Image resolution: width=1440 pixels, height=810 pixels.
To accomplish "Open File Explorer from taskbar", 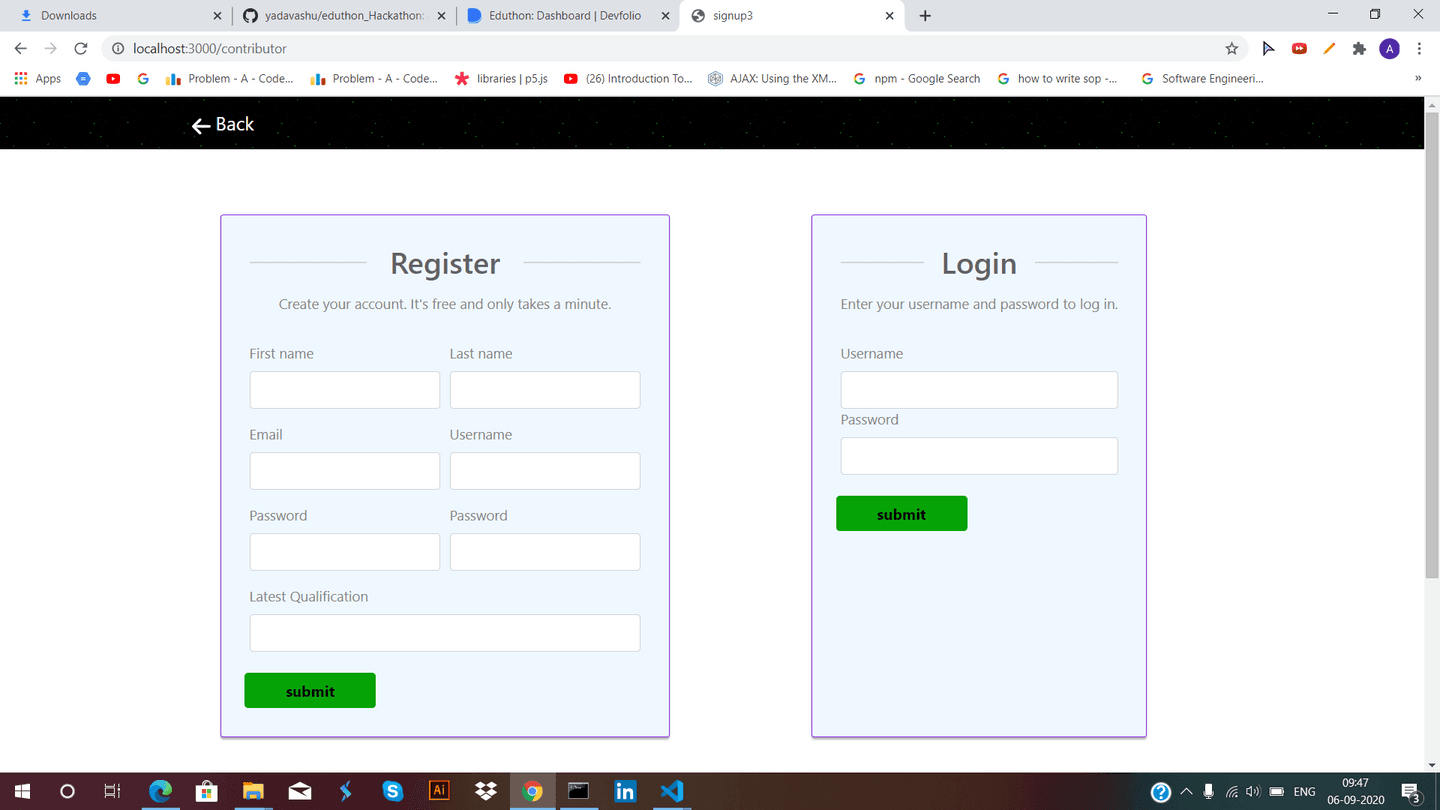I will pos(252,791).
